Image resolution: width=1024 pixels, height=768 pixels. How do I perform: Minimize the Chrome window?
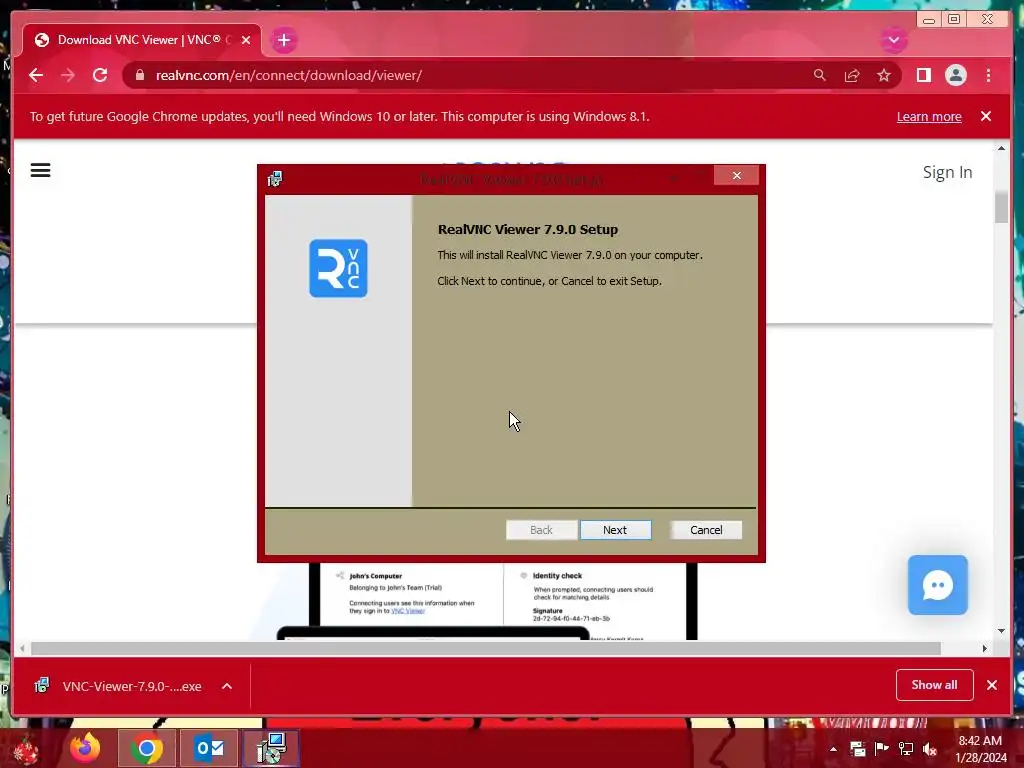coord(929,20)
